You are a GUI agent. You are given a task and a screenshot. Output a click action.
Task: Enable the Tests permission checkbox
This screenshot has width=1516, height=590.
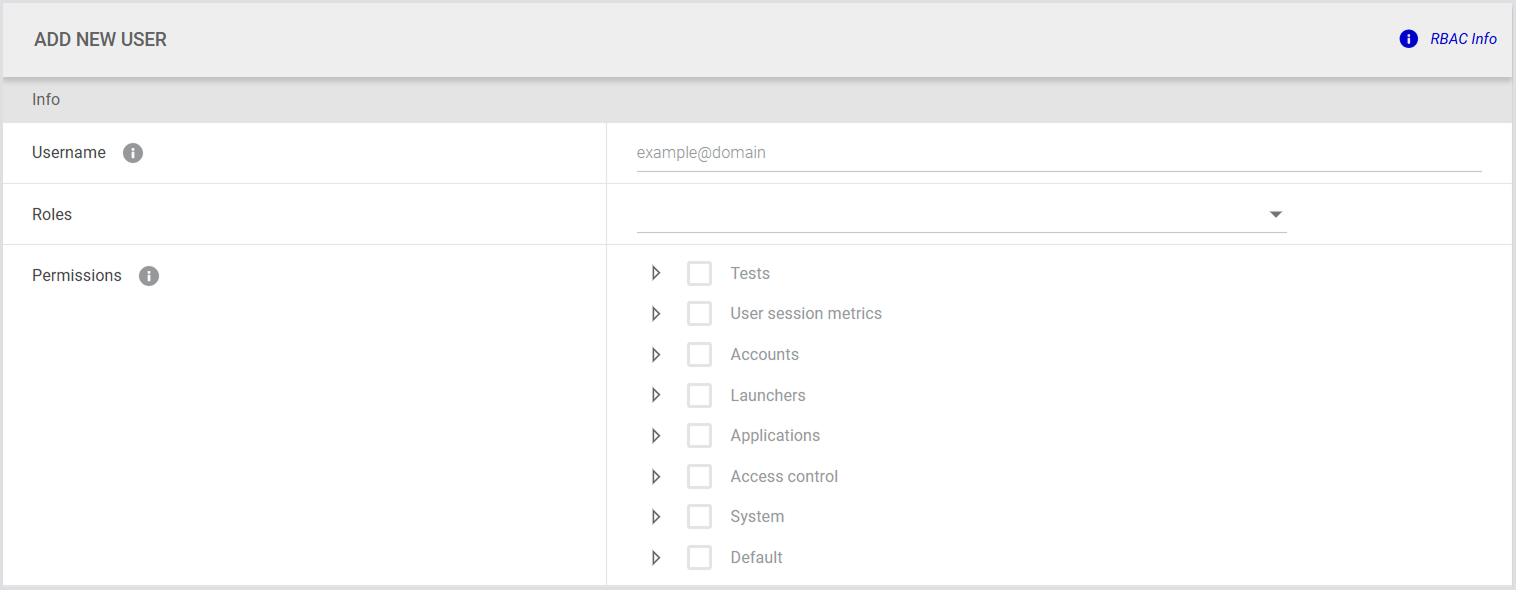(x=699, y=273)
